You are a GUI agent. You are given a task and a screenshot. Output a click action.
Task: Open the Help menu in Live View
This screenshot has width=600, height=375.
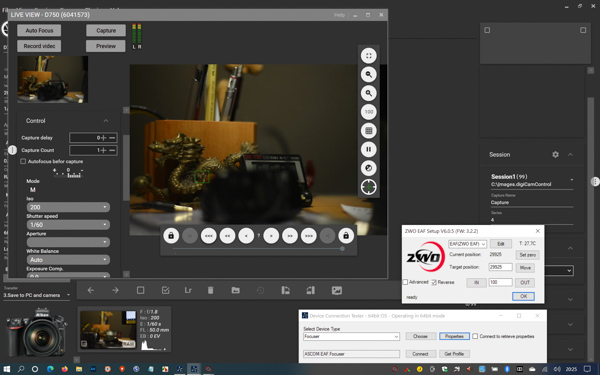(339, 15)
